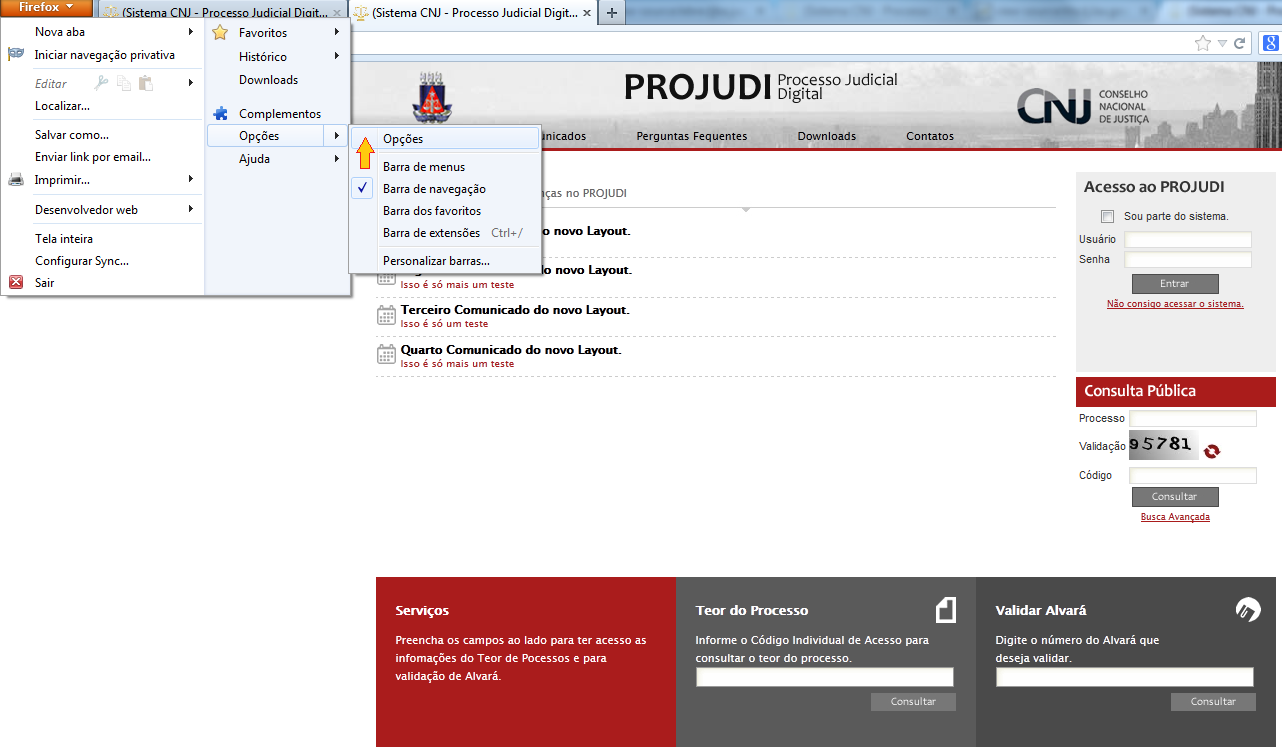Click the red Sair exit icon
Image resolution: width=1282 pixels, height=750 pixels.
[16, 282]
